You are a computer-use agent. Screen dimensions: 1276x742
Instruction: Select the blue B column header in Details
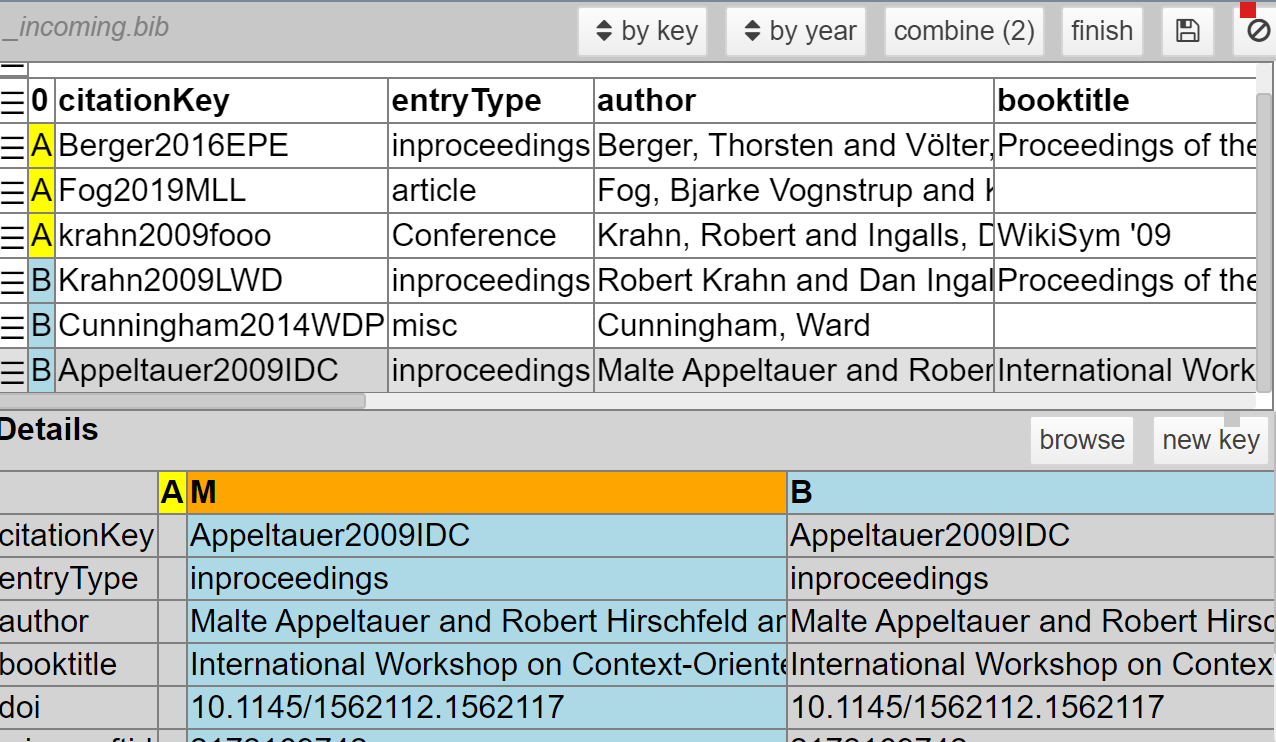tap(1030, 492)
